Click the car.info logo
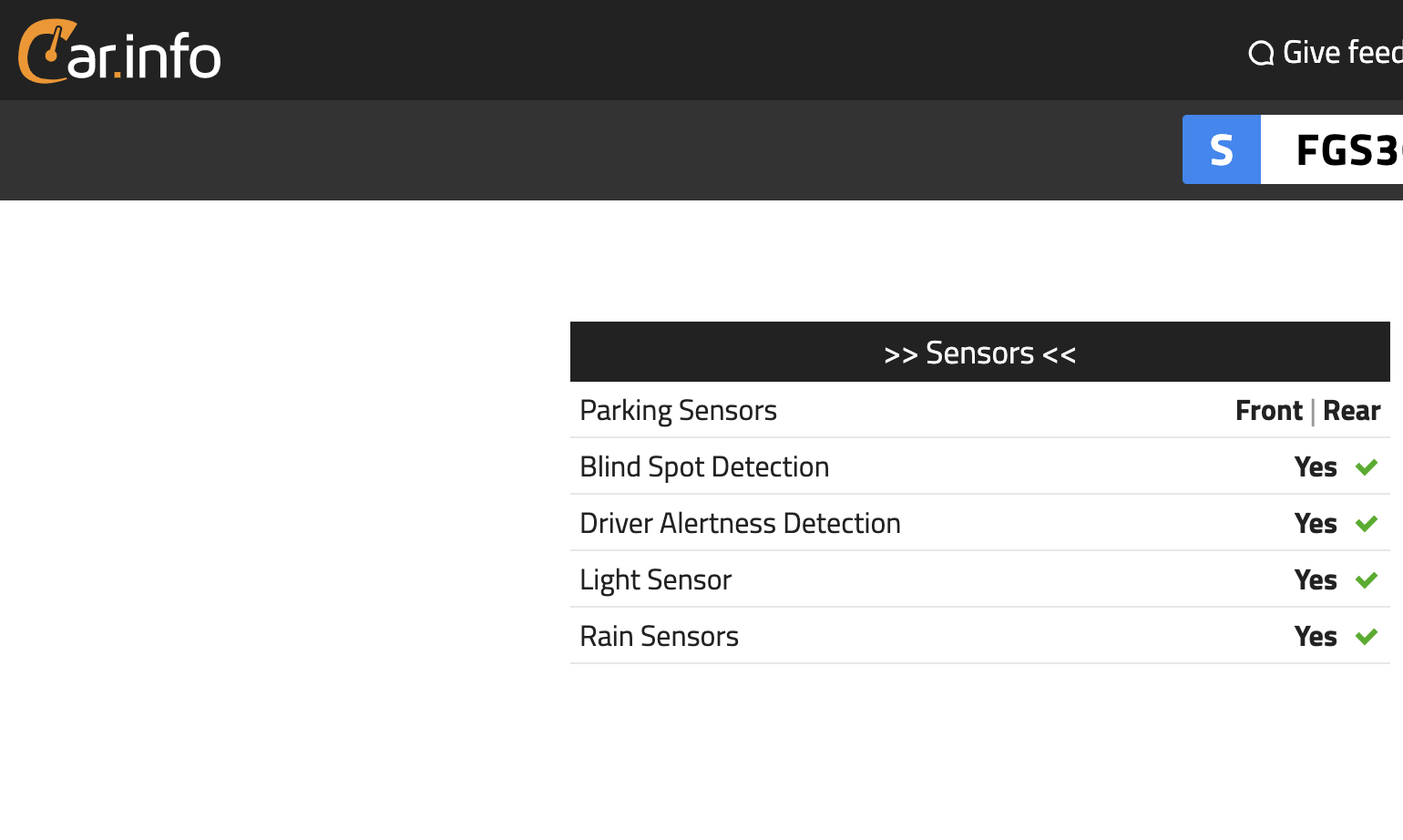The width and height of the screenshot is (1403, 840). pos(119,53)
